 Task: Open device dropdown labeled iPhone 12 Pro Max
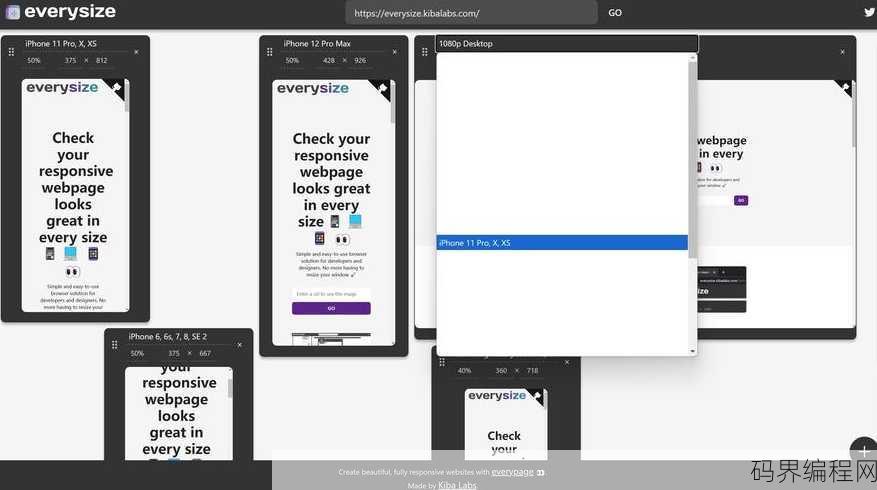(x=334, y=44)
